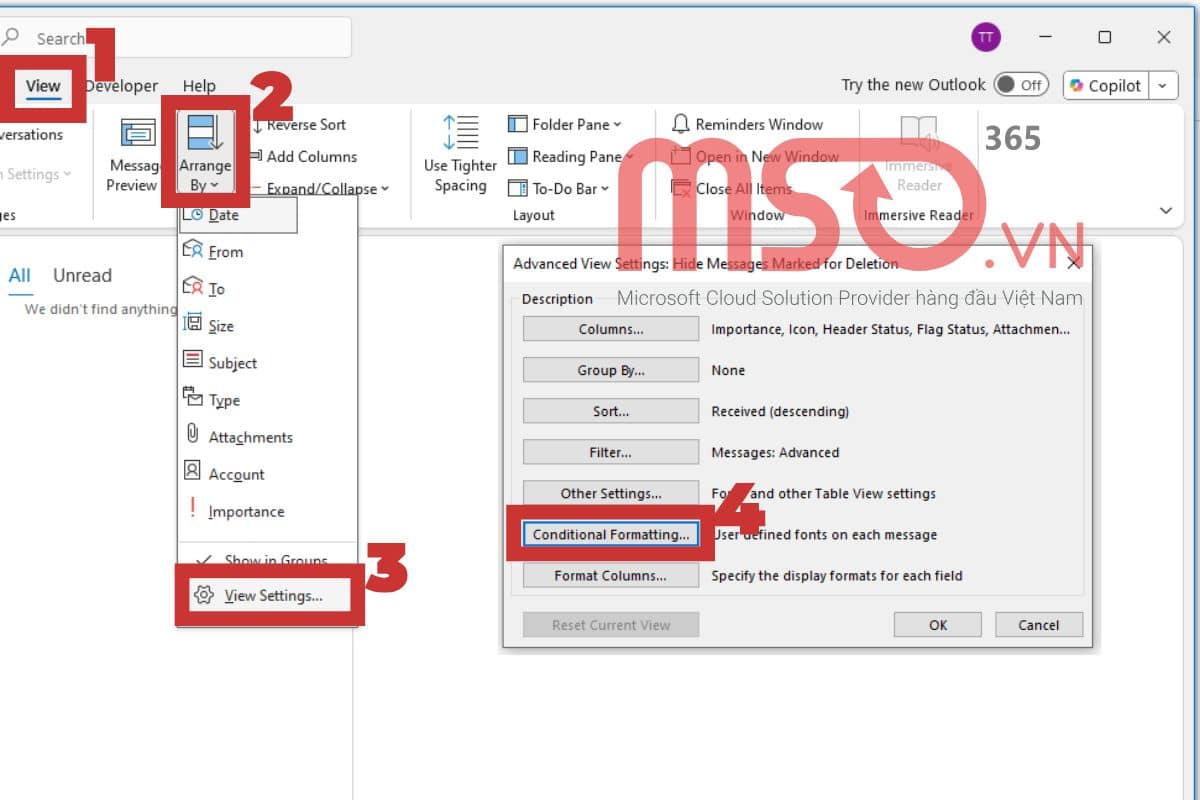1200x800 pixels.
Task: Click in the Search box
Action: [175, 38]
